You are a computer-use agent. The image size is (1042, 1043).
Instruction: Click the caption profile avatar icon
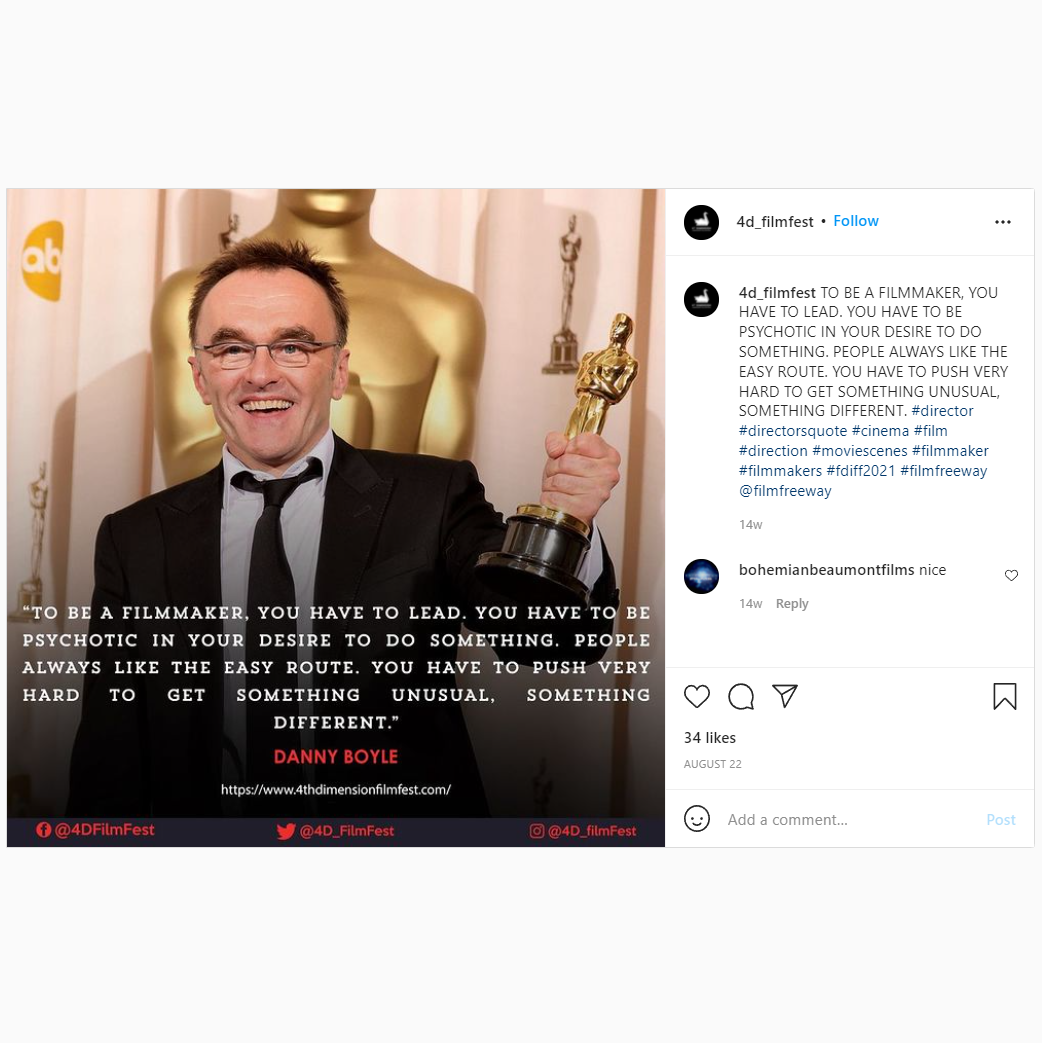click(701, 299)
